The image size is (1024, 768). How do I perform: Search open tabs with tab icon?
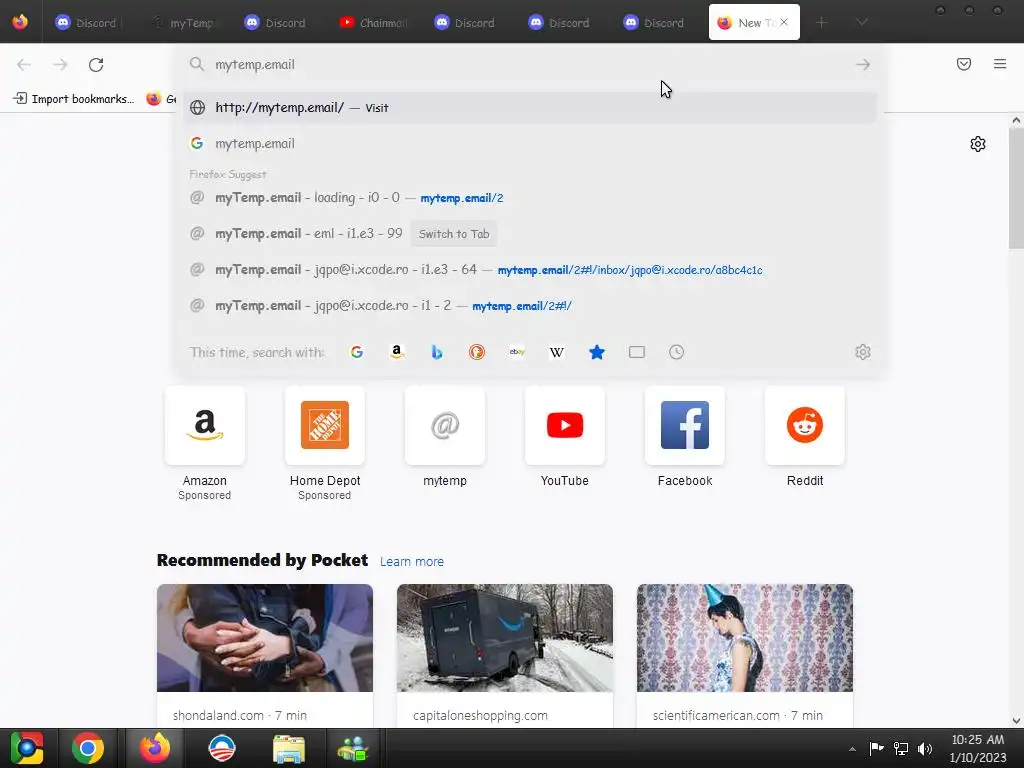[637, 352]
